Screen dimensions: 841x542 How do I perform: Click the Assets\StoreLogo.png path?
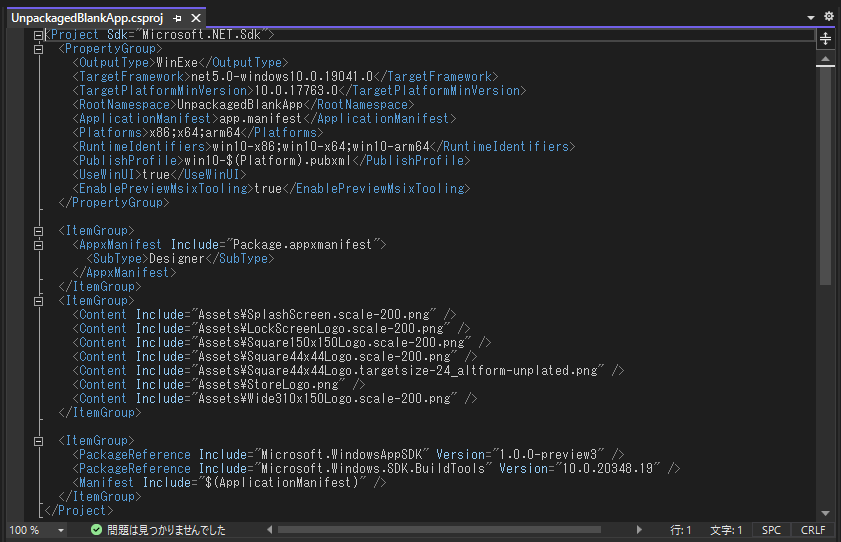(269, 385)
